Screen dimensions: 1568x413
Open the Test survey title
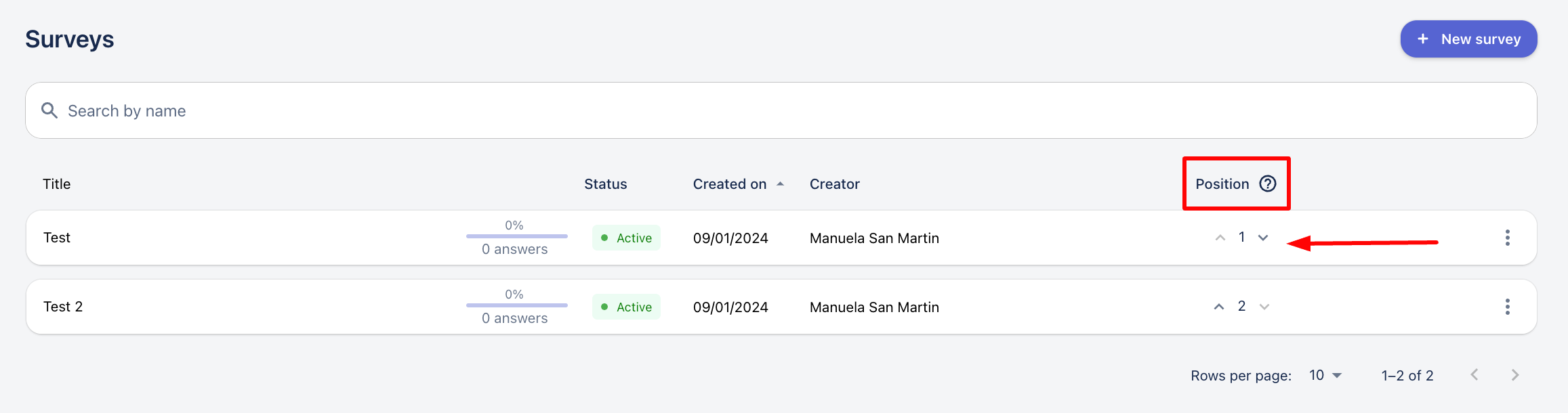coord(57,238)
